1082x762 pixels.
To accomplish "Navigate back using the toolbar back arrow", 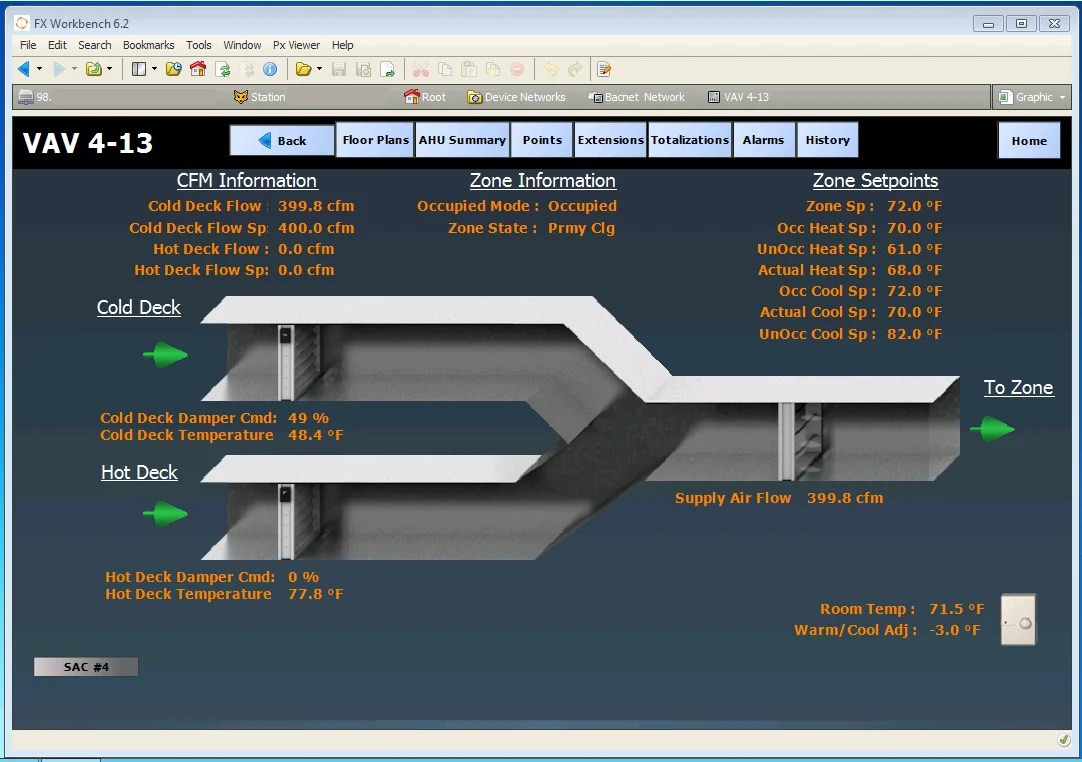I will (22, 69).
